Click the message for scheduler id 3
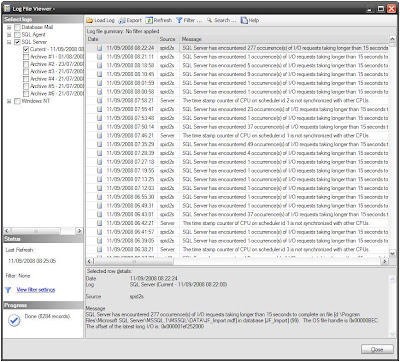This screenshot has height=362, width=400. pyautogui.click(x=276, y=249)
